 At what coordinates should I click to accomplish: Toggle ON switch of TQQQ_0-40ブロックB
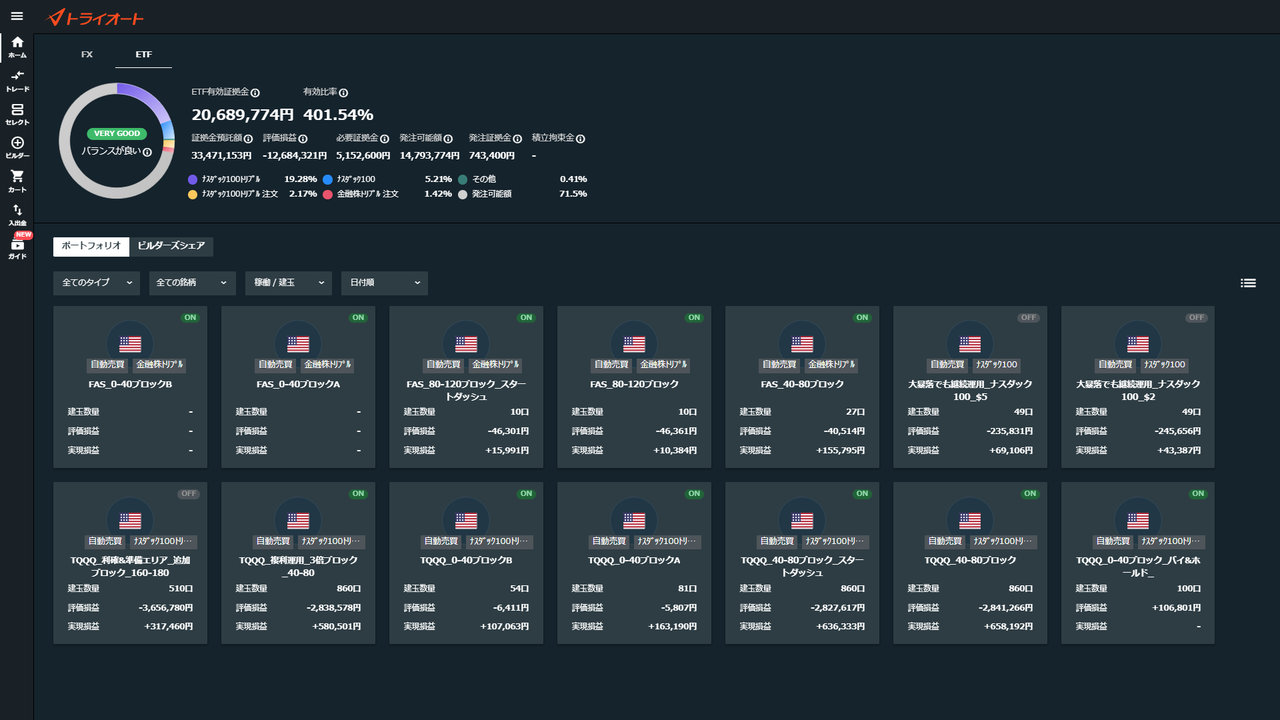tap(526, 494)
